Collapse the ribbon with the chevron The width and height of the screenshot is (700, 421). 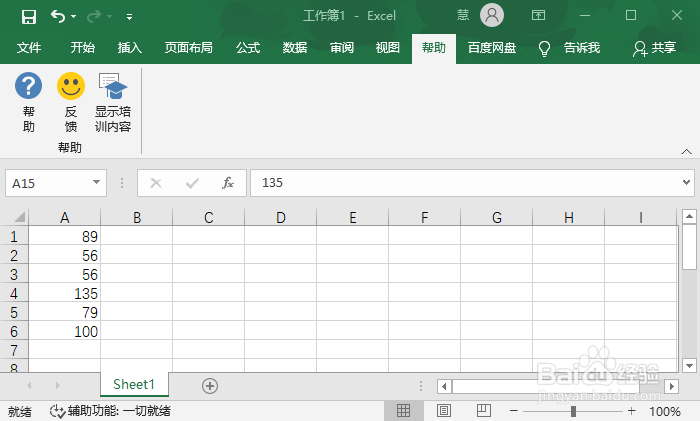(687, 152)
